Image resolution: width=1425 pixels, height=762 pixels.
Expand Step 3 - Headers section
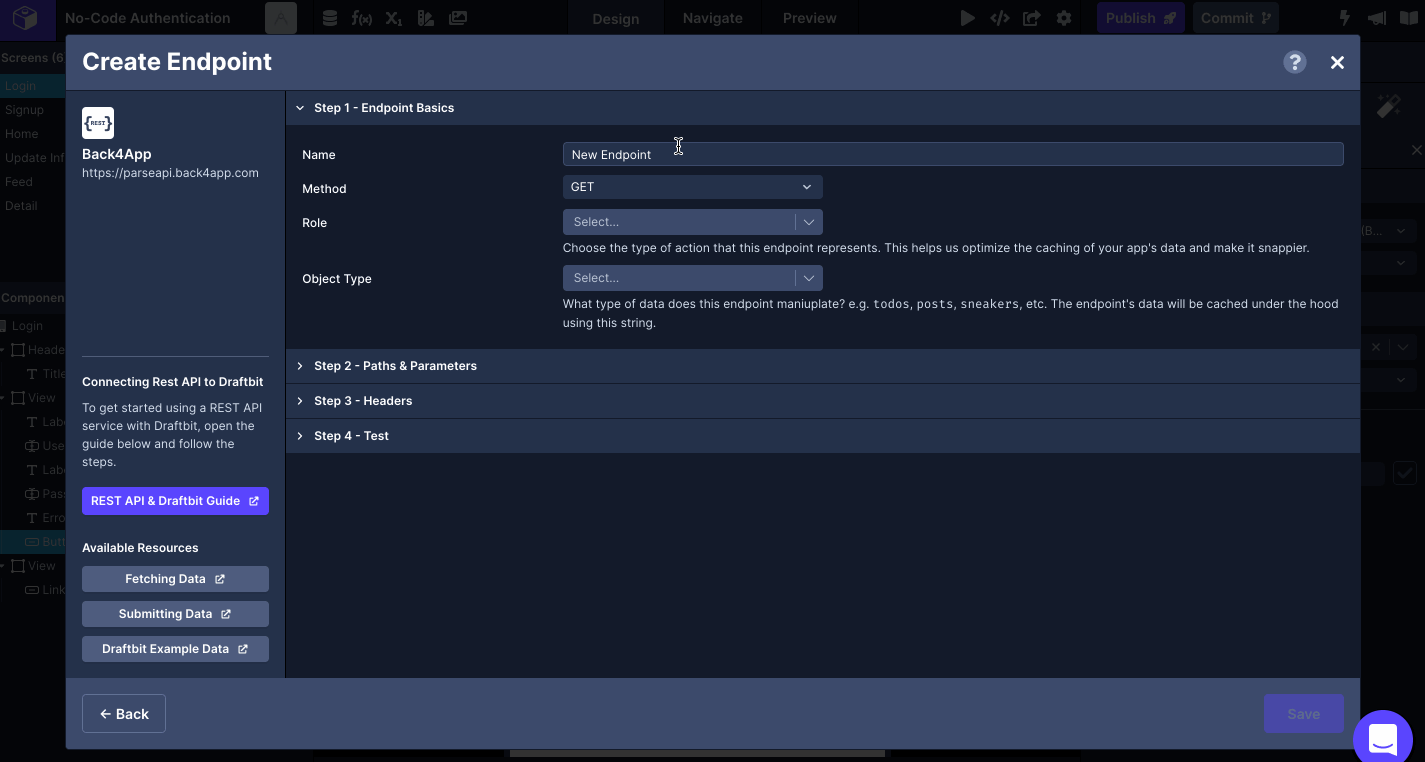(822, 401)
